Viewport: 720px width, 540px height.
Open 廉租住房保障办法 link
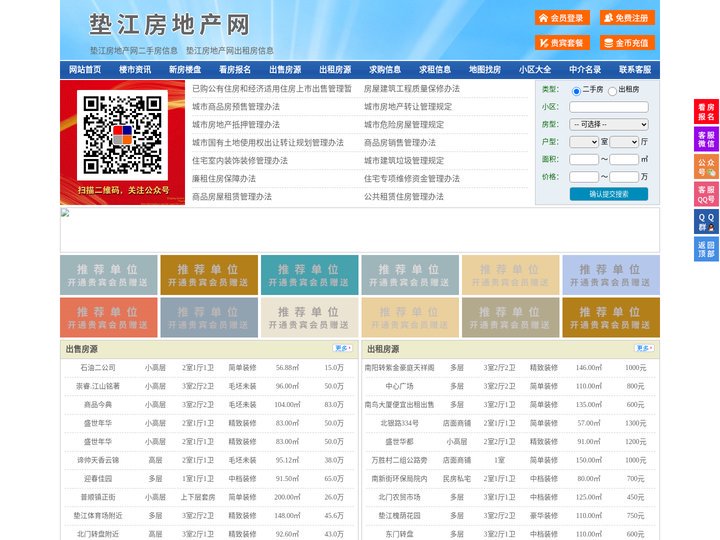click(224, 179)
